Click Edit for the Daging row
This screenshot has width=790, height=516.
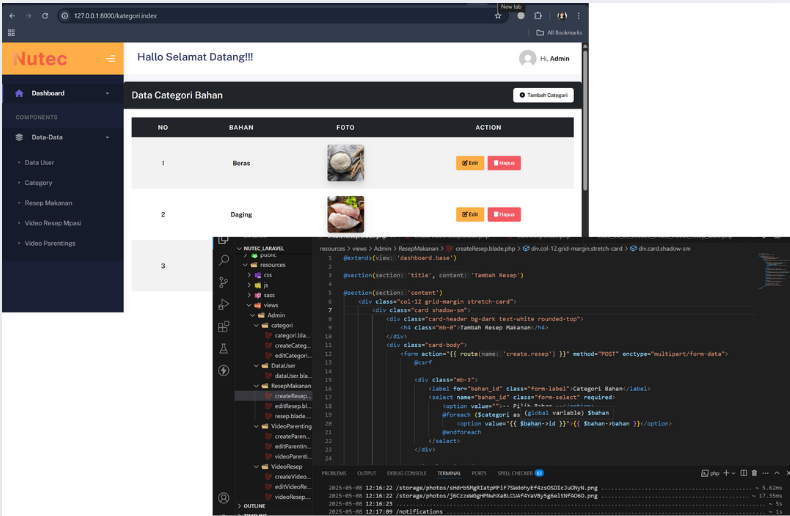470,215
